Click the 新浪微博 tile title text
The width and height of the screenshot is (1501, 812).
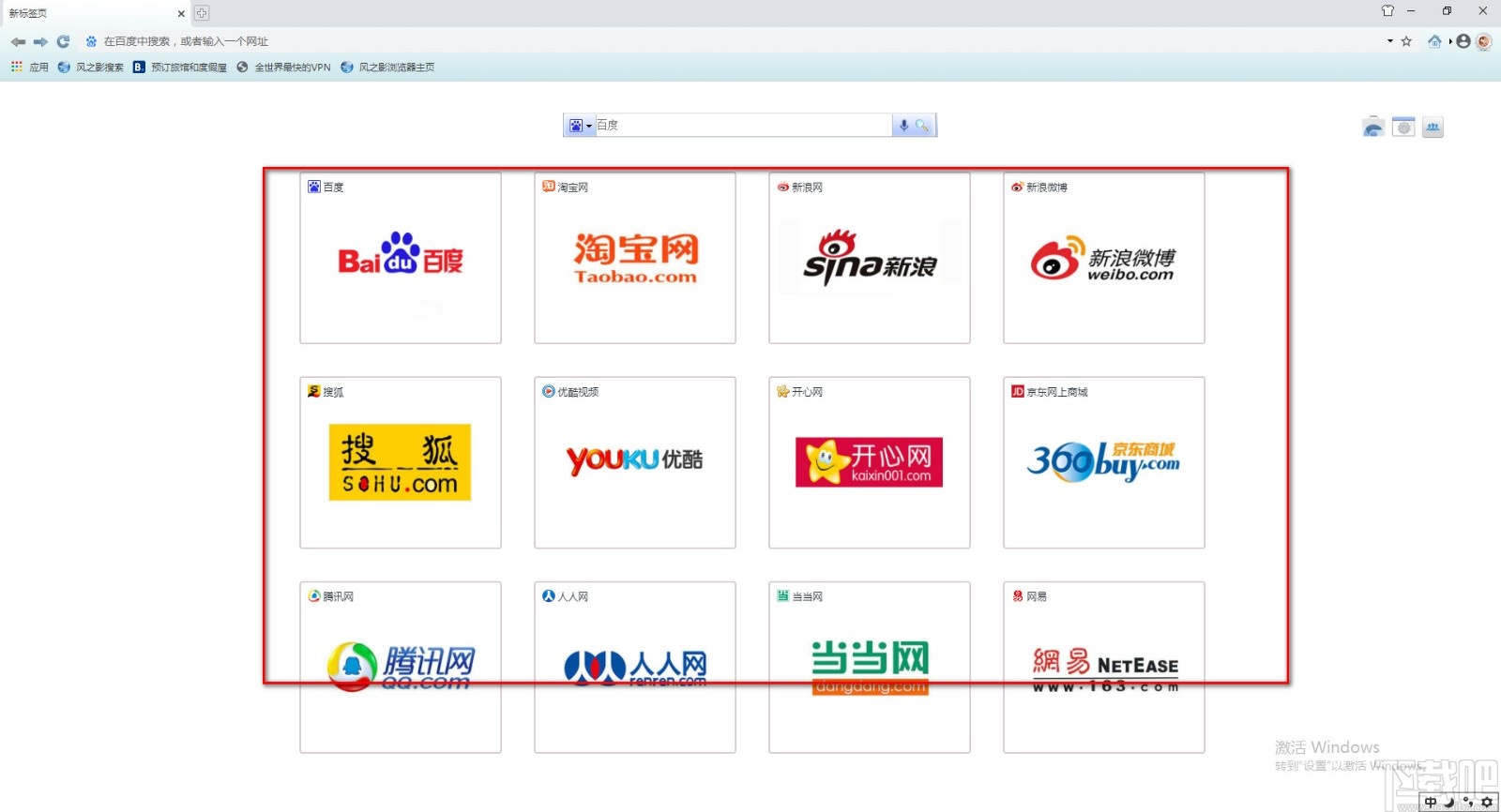[x=1047, y=188]
